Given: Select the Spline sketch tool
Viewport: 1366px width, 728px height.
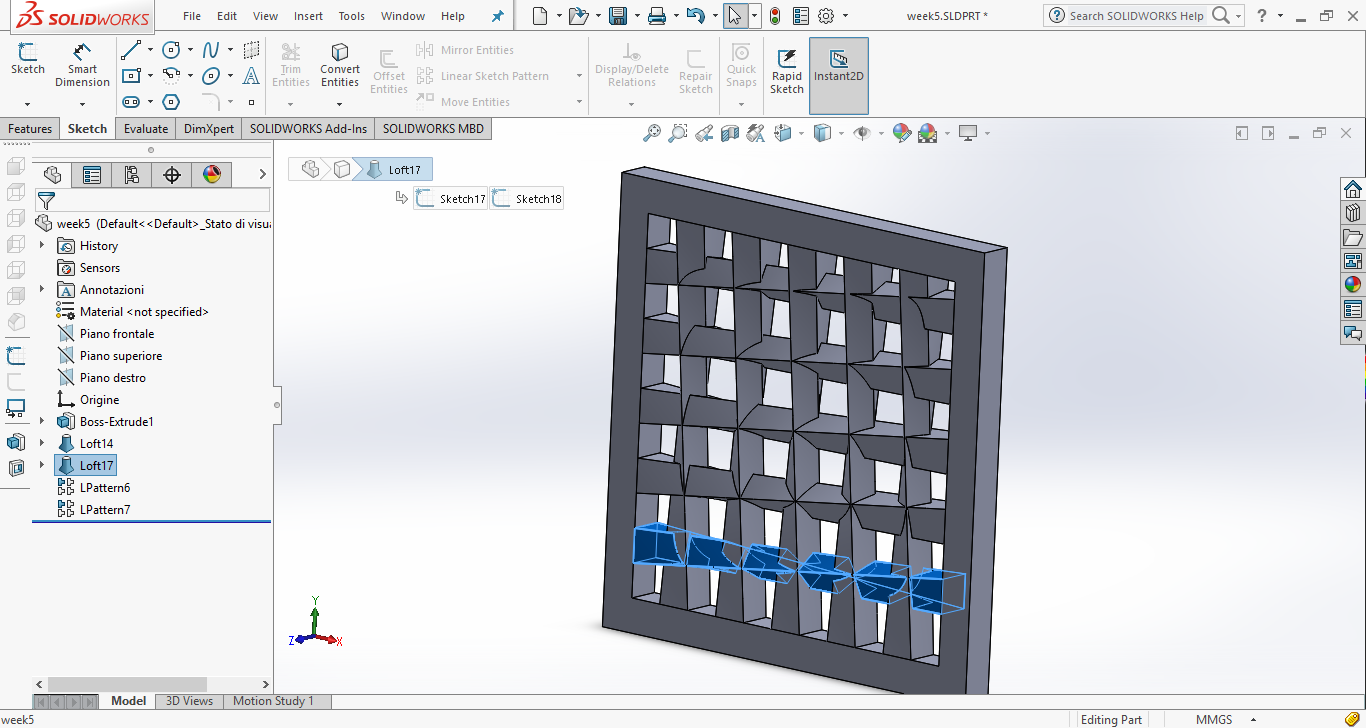Looking at the screenshot, I should pos(211,49).
